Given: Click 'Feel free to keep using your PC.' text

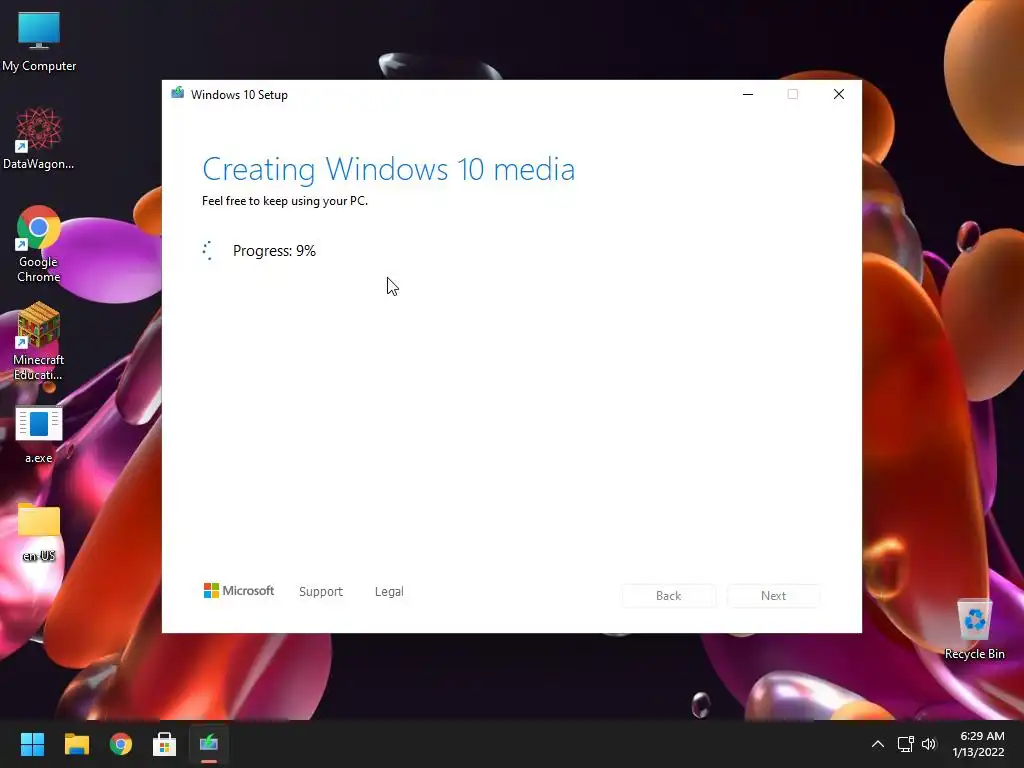Looking at the screenshot, I should pos(285,200).
